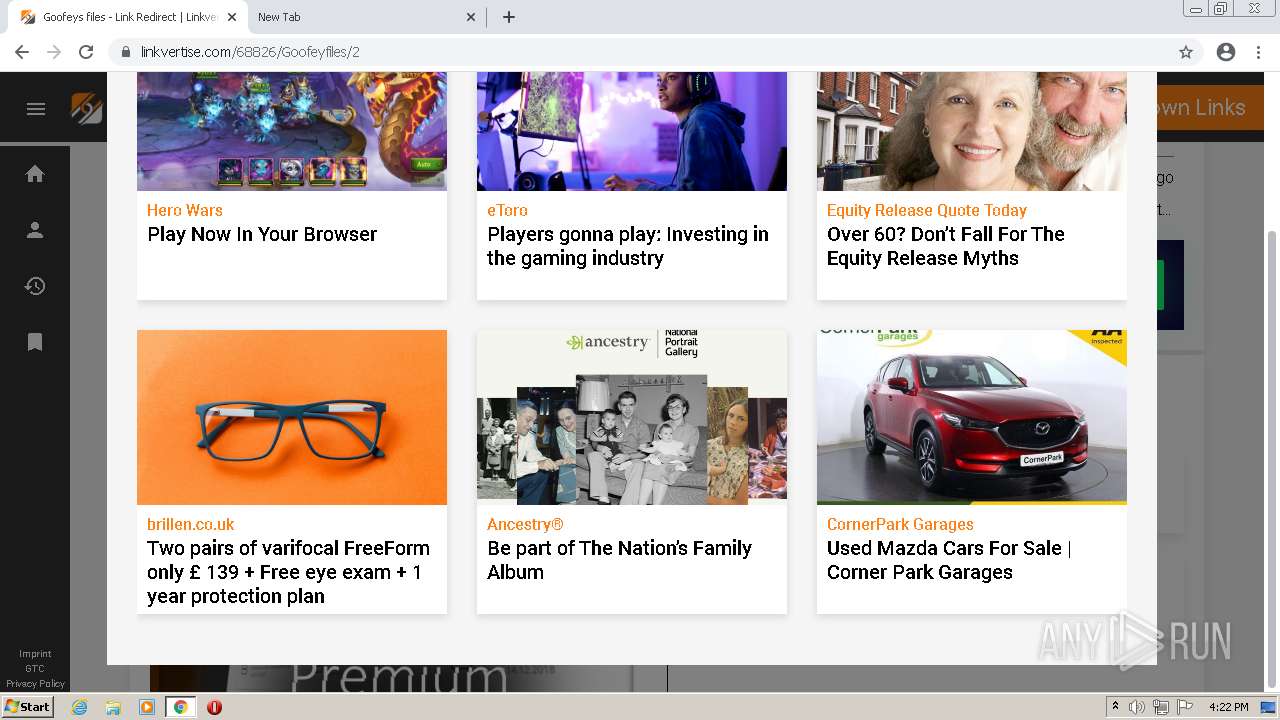The height and width of the screenshot is (720, 1280).
Task: Click the Ancestry® sponsor label
Action: click(525, 524)
